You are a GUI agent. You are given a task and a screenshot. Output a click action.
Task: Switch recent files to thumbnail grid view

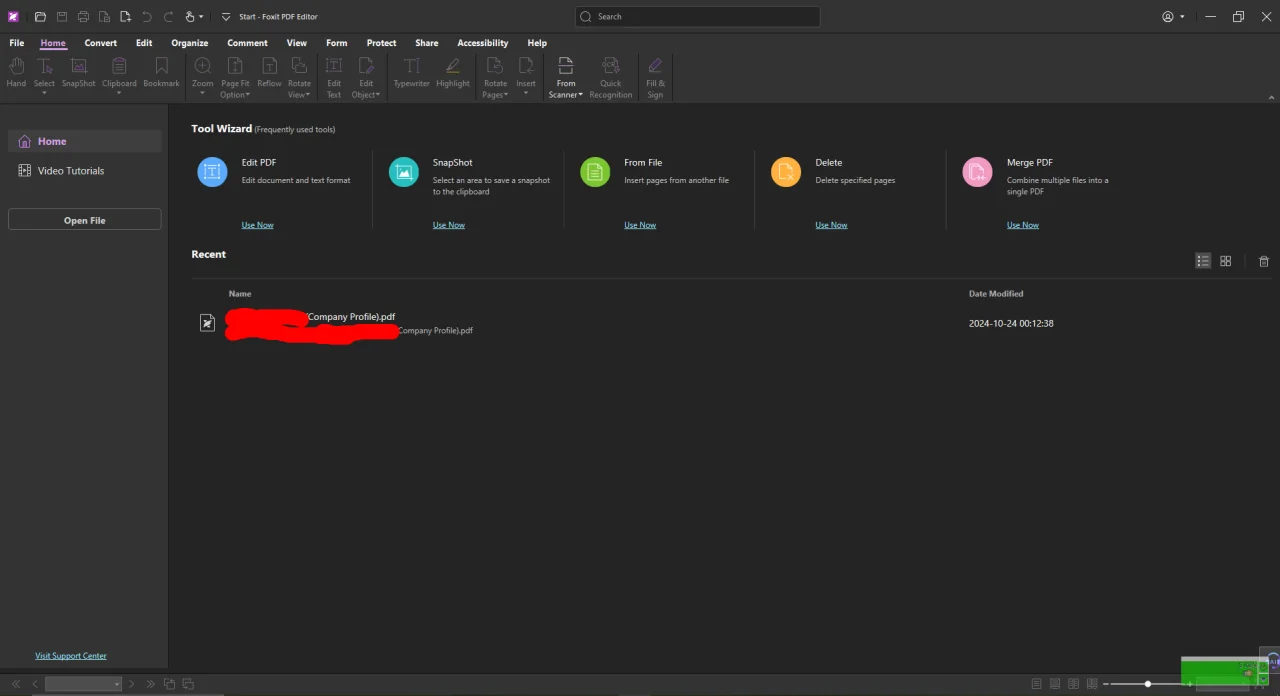tap(1226, 261)
